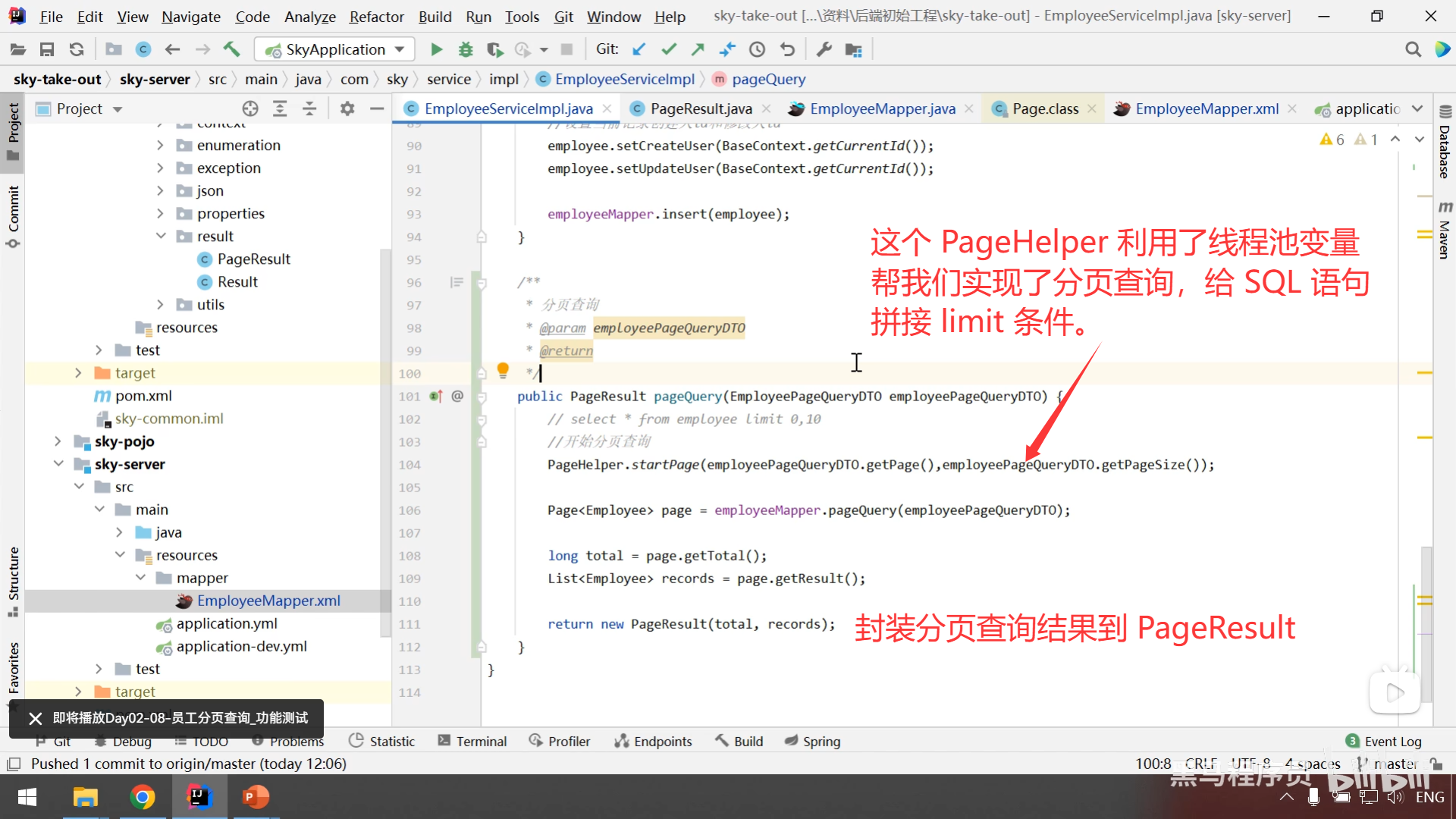This screenshot has width=1456, height=819.
Task: Start debugging with the bug icon
Action: 466,49
